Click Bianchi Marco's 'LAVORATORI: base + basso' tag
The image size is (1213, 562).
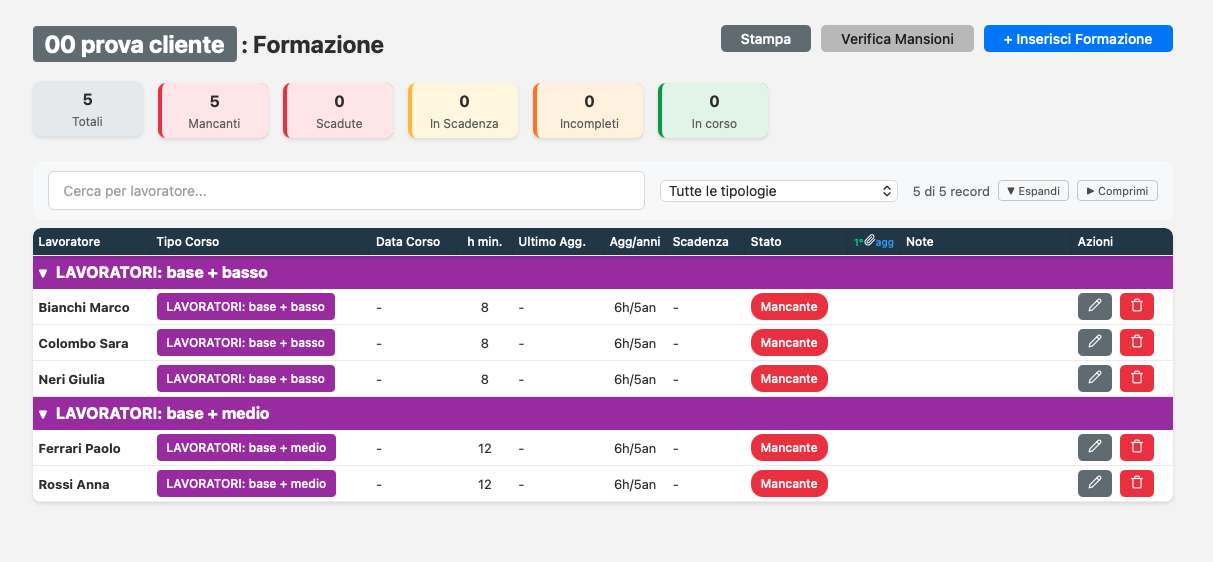click(246, 307)
